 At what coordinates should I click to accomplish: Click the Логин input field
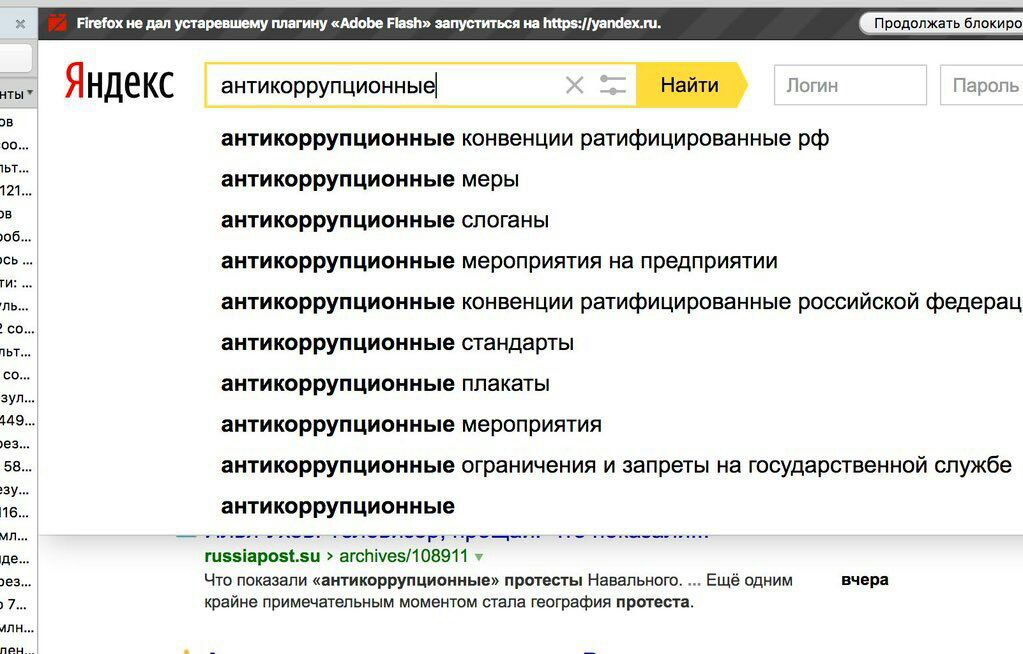[850, 85]
